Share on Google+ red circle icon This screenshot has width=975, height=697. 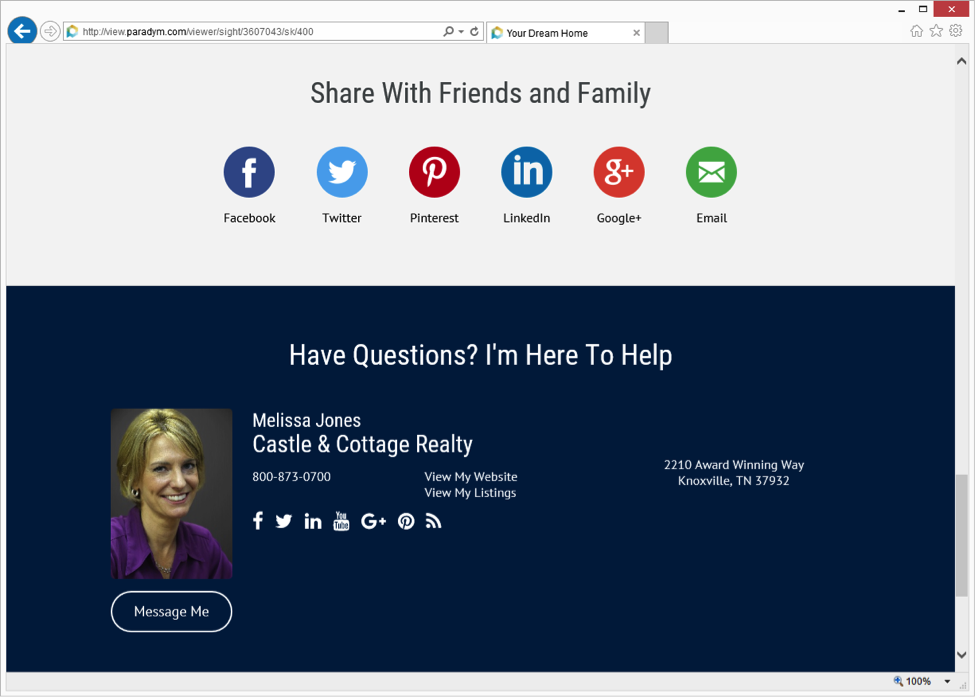coord(619,172)
